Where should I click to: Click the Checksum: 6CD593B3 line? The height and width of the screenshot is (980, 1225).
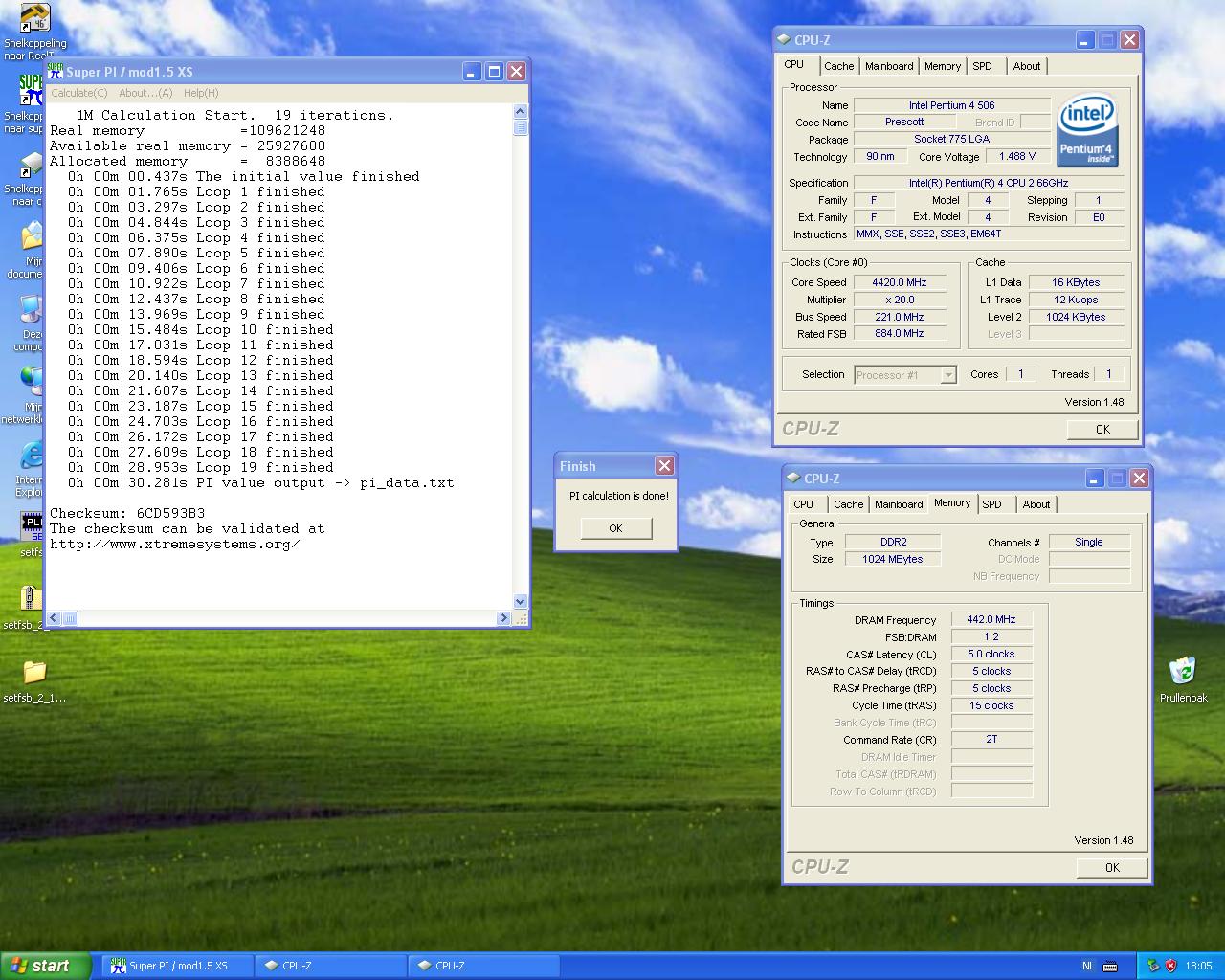127,513
